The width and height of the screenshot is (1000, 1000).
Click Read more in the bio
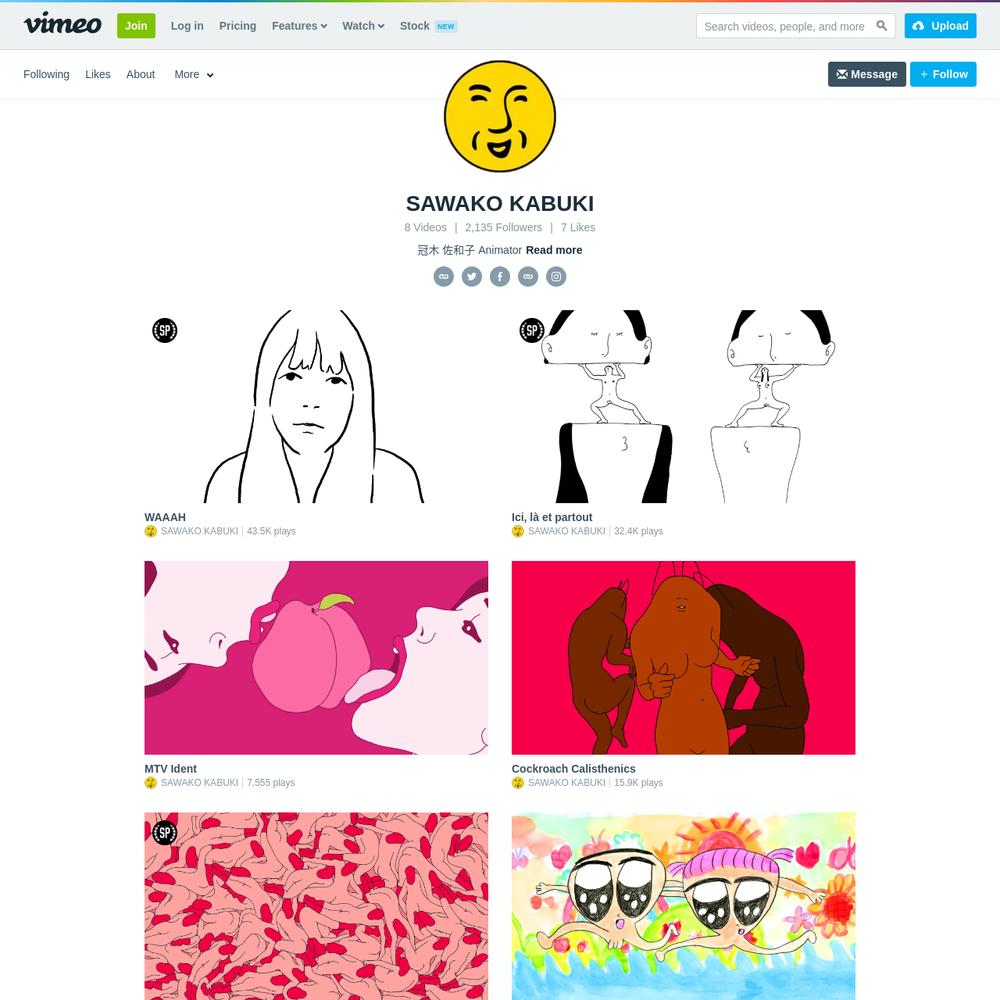click(x=554, y=250)
